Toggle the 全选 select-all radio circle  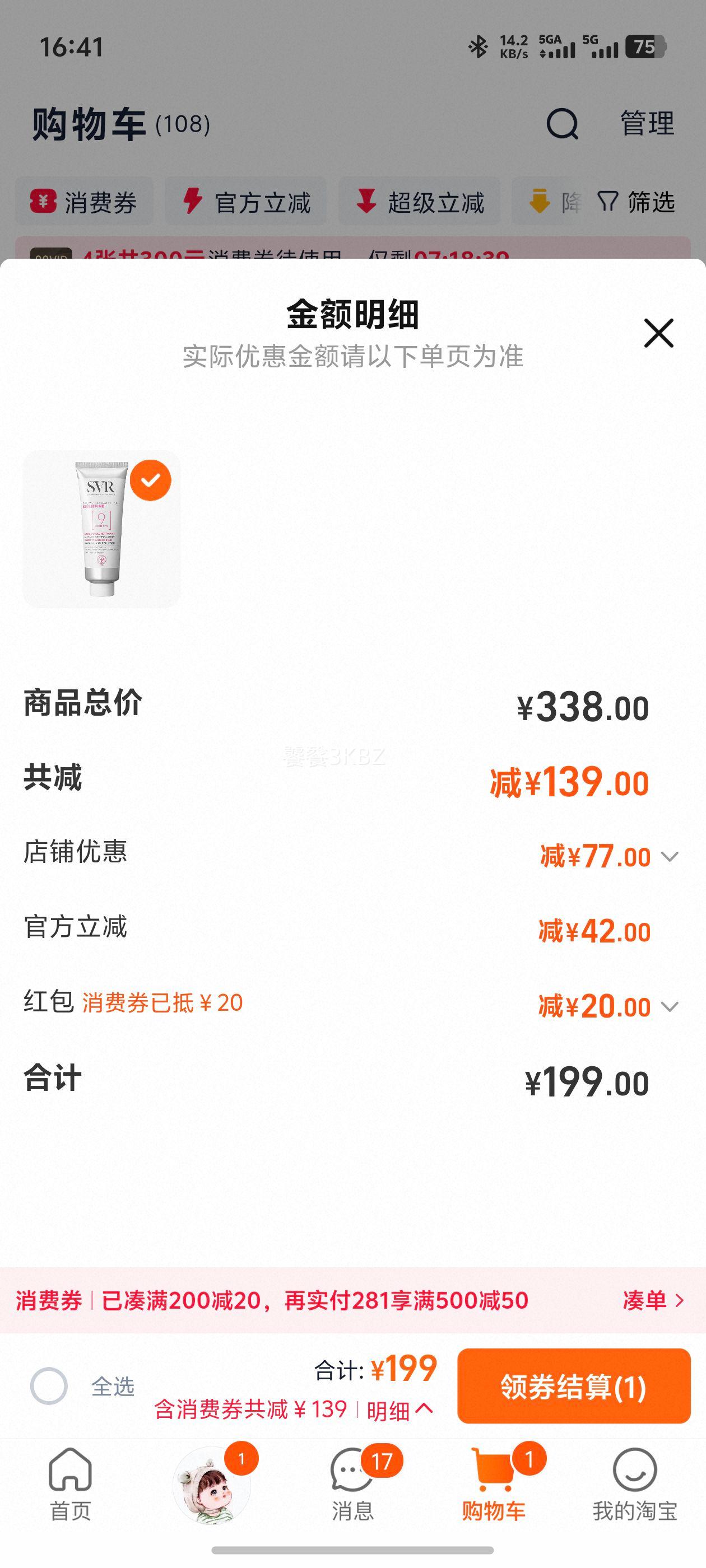[49, 1386]
